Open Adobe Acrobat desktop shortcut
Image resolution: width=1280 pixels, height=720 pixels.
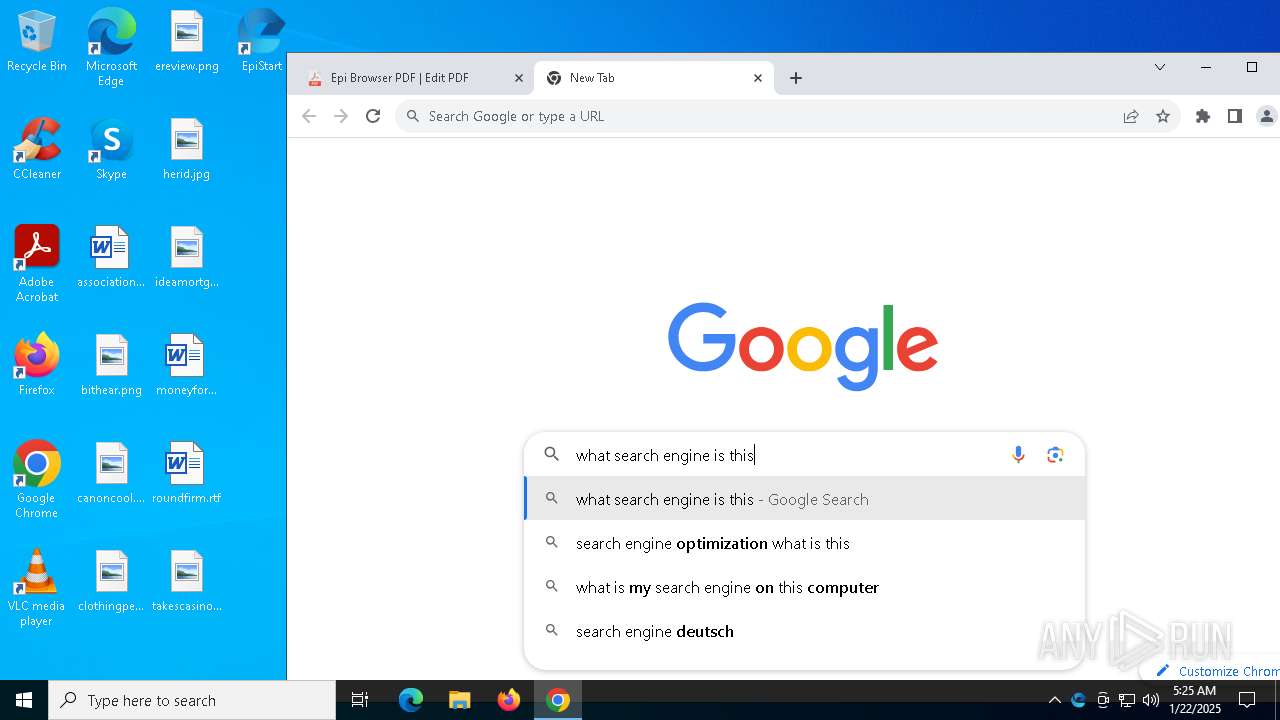click(x=37, y=264)
